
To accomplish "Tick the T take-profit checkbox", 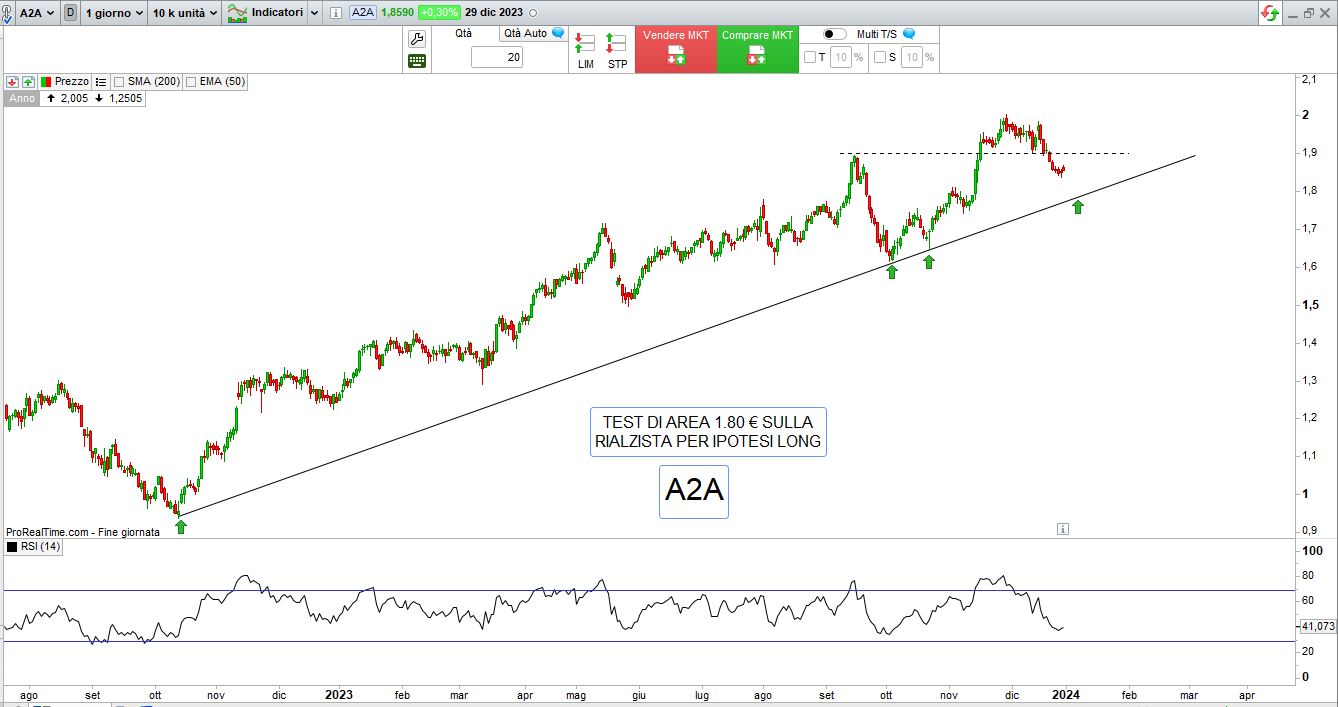I will [x=809, y=58].
